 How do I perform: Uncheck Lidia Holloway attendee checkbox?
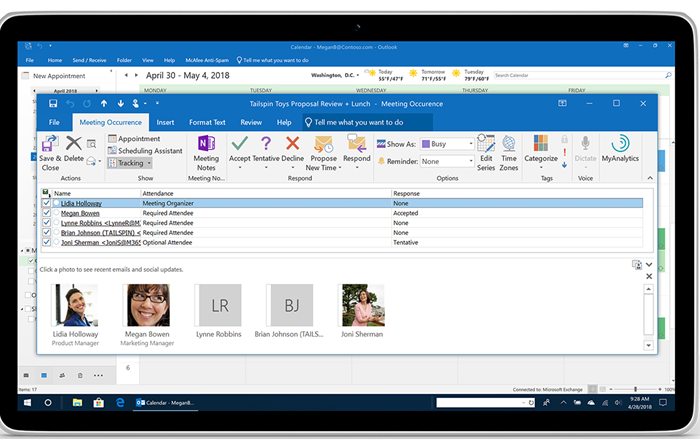(46, 203)
